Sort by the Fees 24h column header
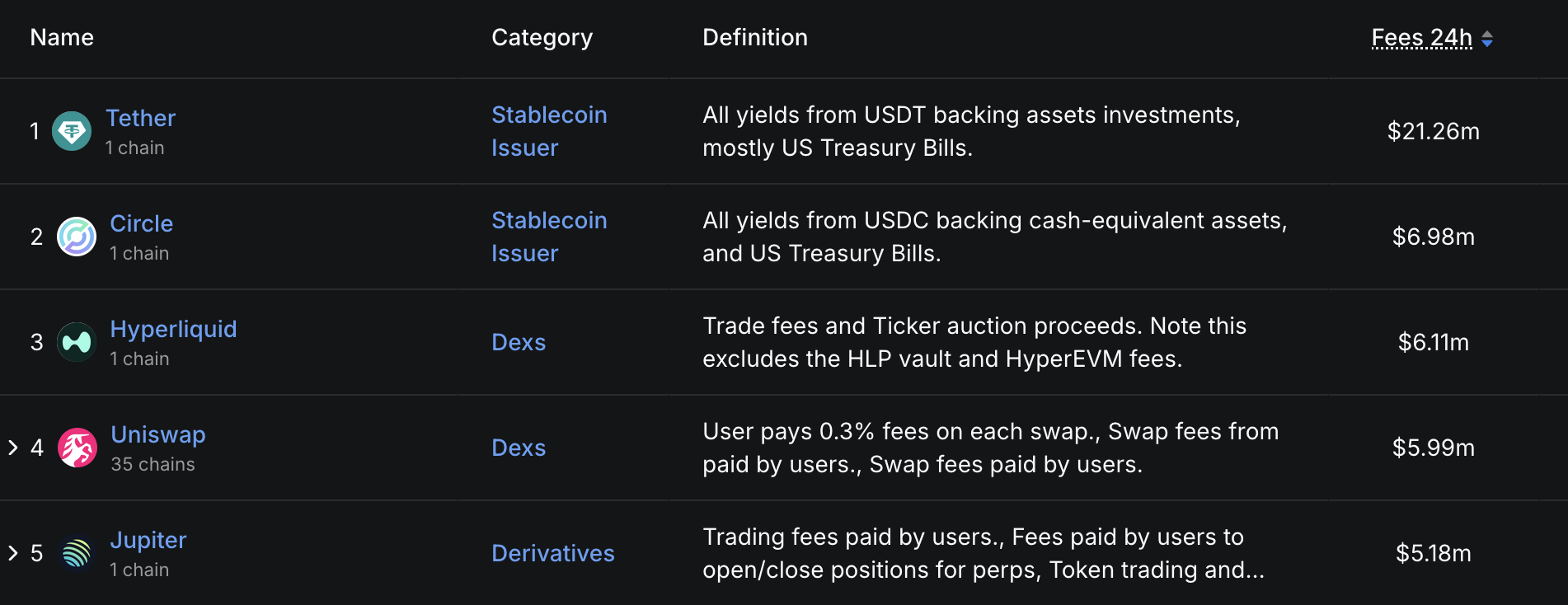 click(1422, 38)
